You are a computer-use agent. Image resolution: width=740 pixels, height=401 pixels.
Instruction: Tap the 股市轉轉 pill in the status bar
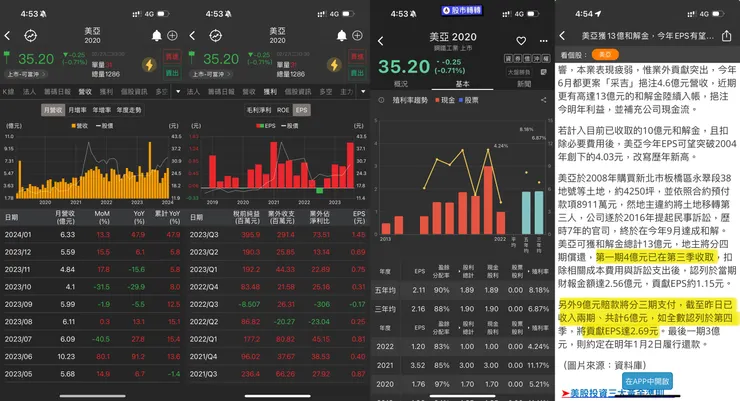462,10
